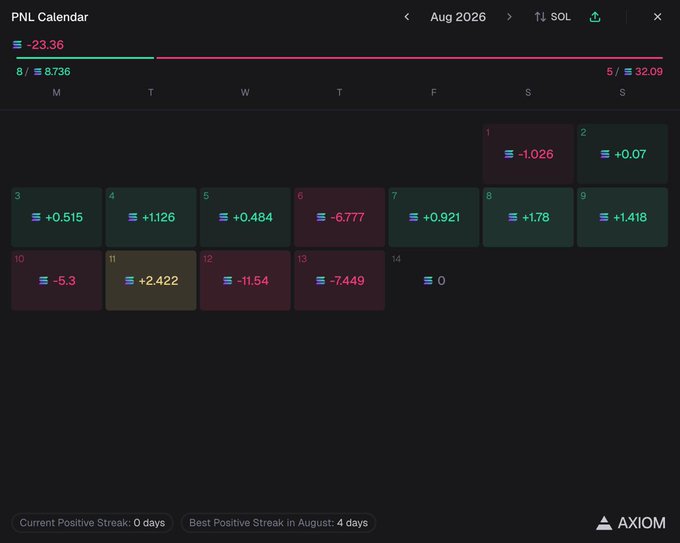
Task: Open day 4 with +1.126 profit
Action: tap(151, 217)
